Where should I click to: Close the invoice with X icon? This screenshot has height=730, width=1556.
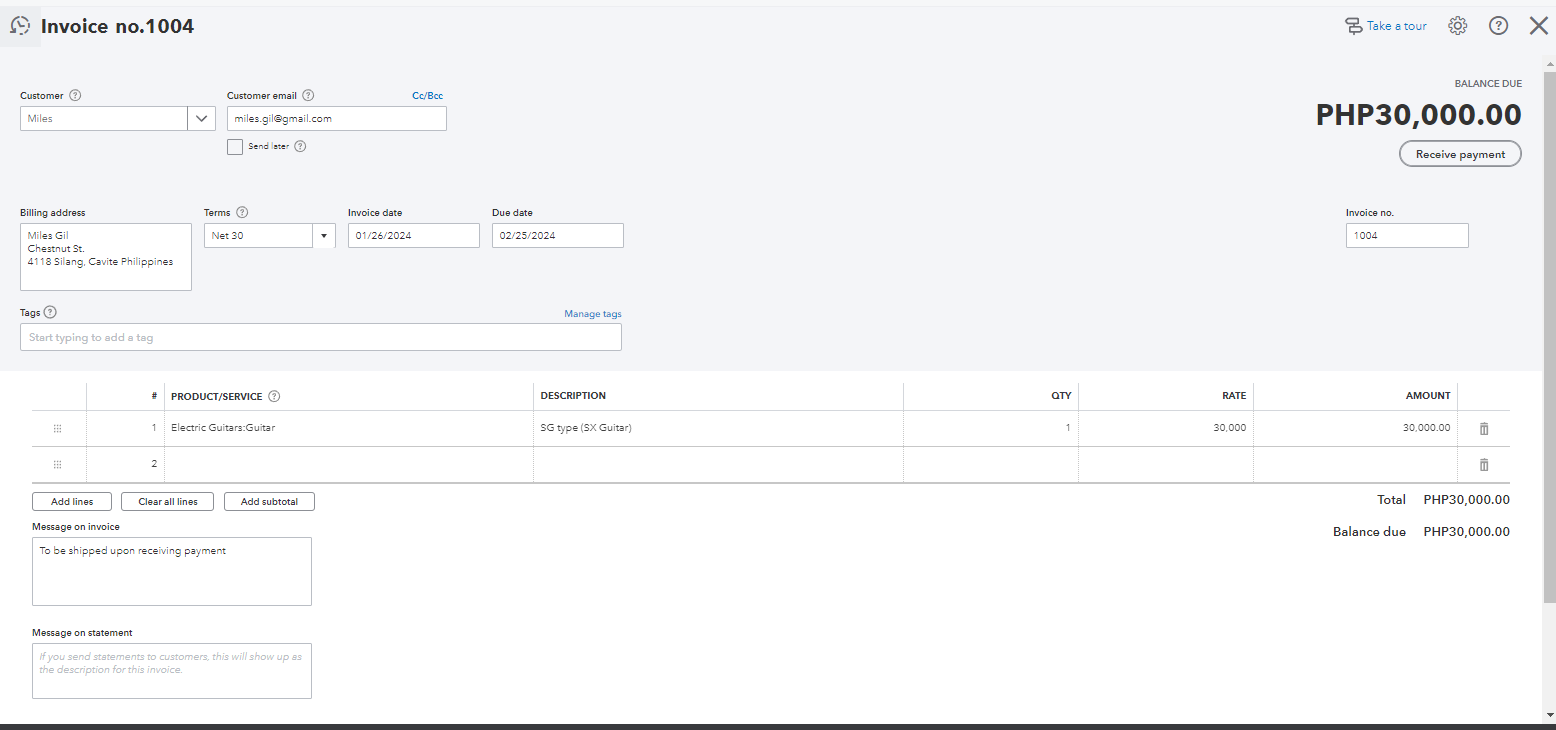coord(1539,26)
